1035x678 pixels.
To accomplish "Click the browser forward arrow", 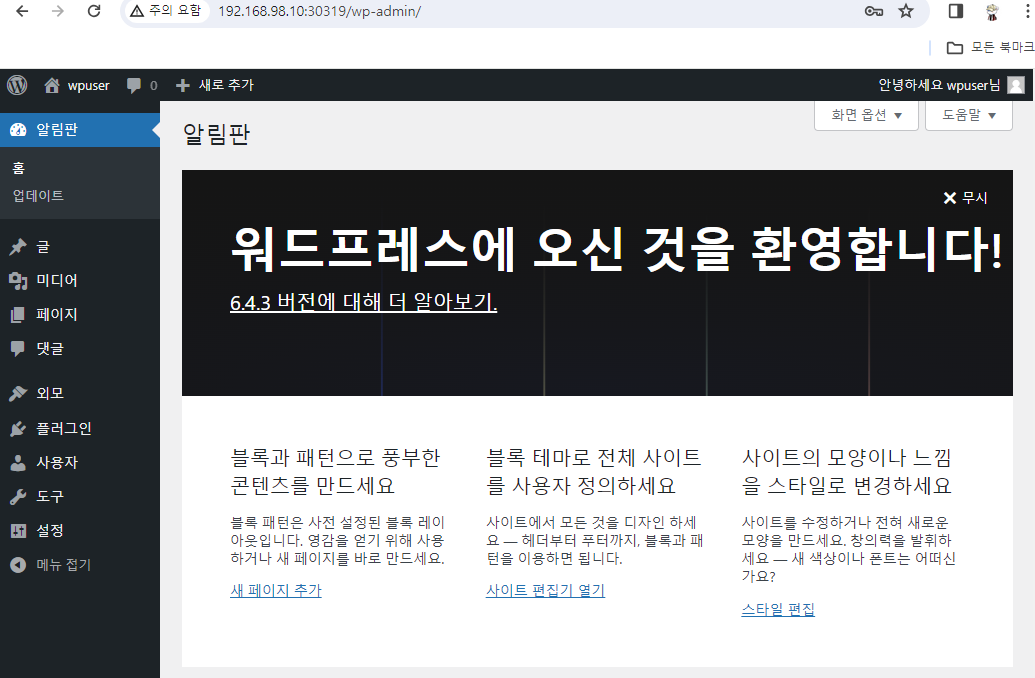I will pyautogui.click(x=58, y=11).
